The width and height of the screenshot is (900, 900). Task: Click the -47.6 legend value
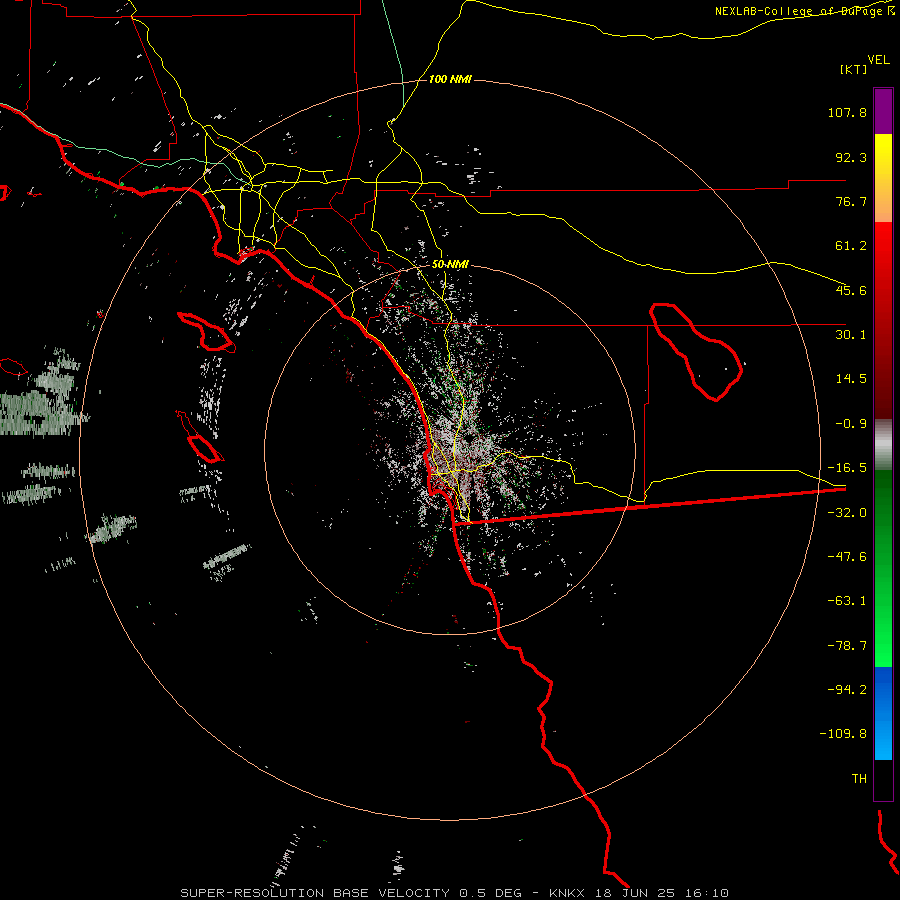847,557
